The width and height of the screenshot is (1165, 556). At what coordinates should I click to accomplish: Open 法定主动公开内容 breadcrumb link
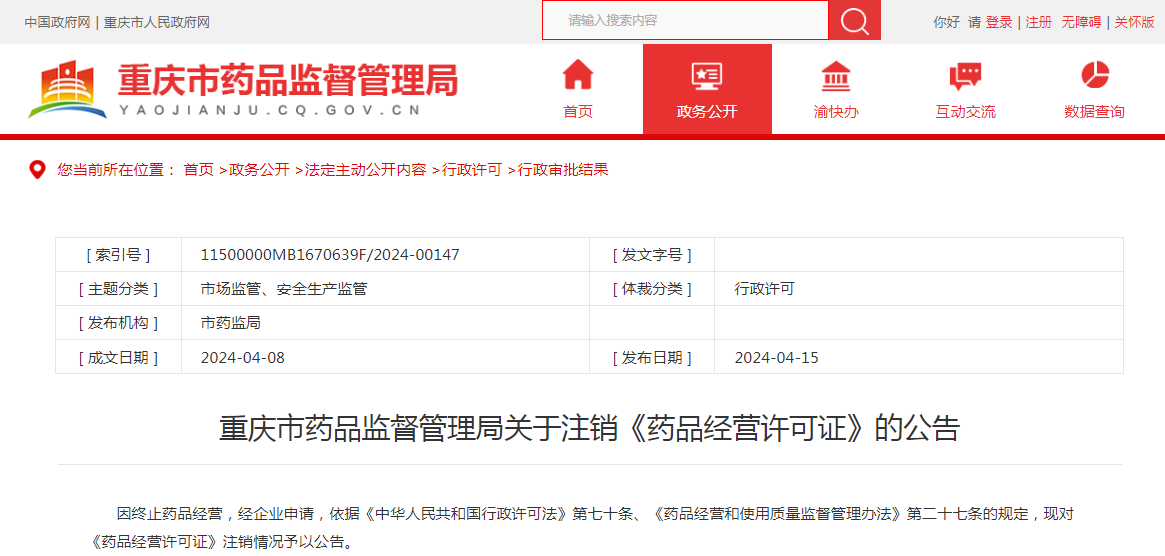tap(365, 170)
